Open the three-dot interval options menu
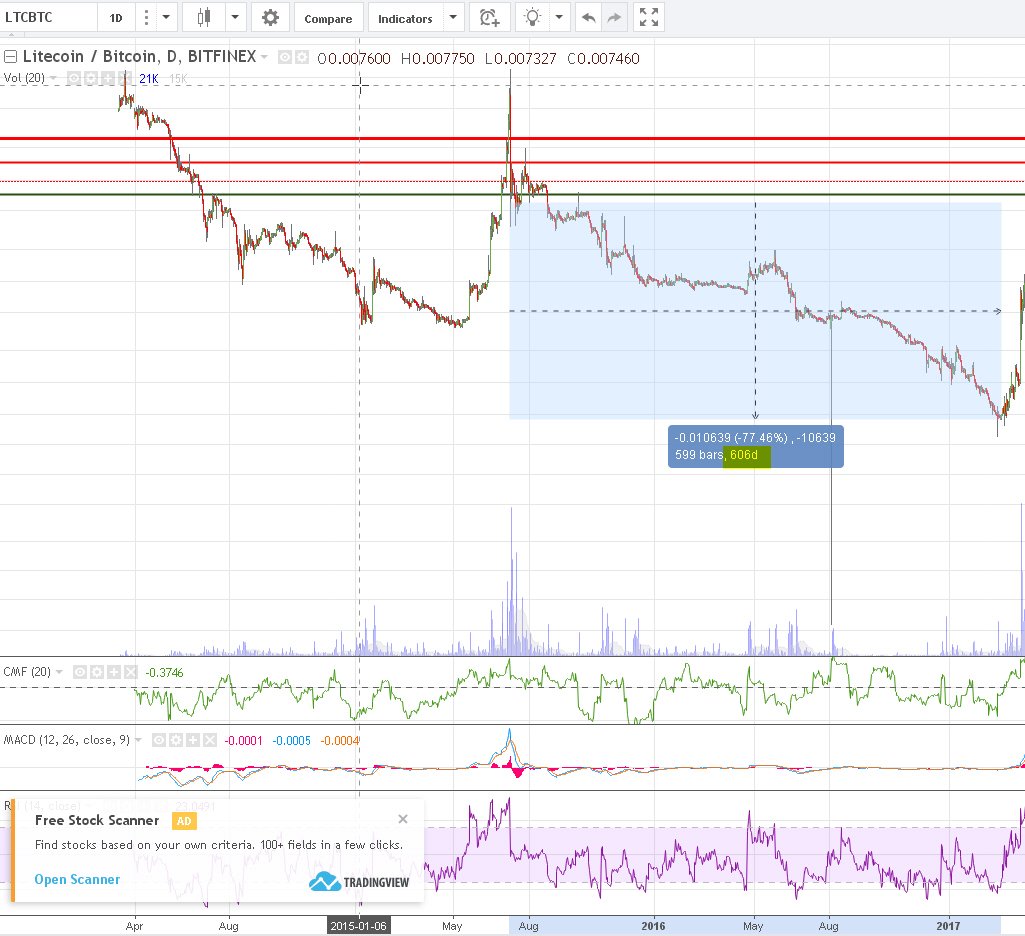 point(146,18)
